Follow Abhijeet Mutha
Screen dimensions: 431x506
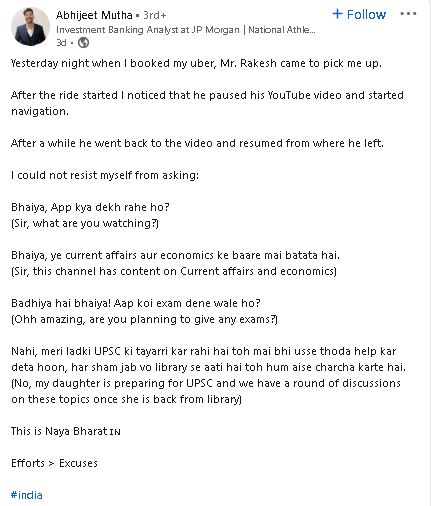coord(359,14)
